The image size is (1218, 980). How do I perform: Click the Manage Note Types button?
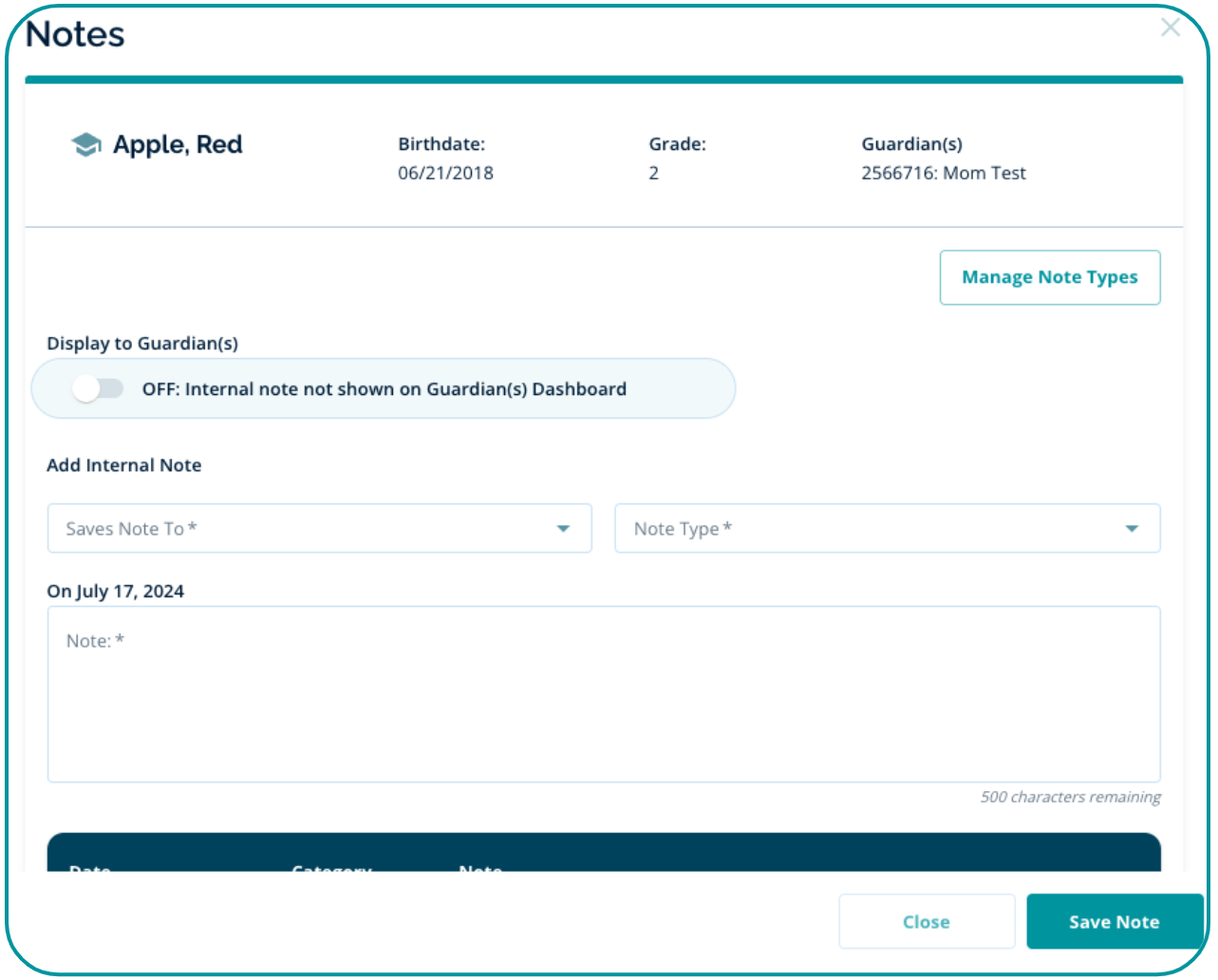click(1049, 277)
